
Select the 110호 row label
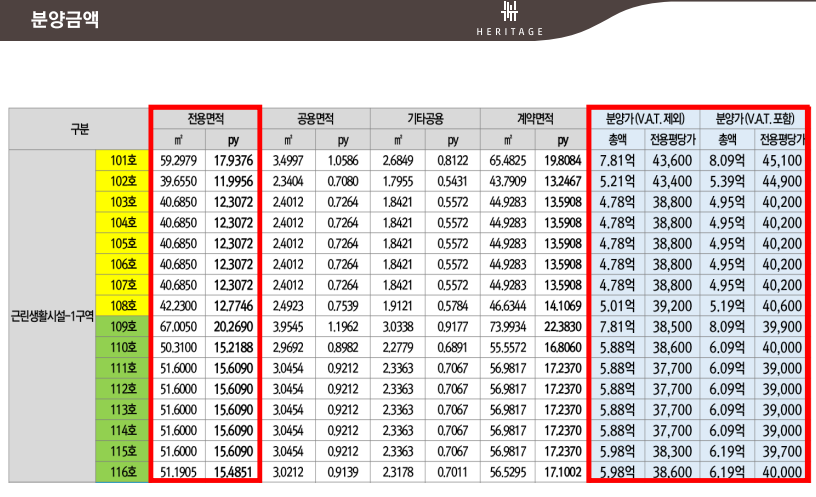click(x=123, y=347)
